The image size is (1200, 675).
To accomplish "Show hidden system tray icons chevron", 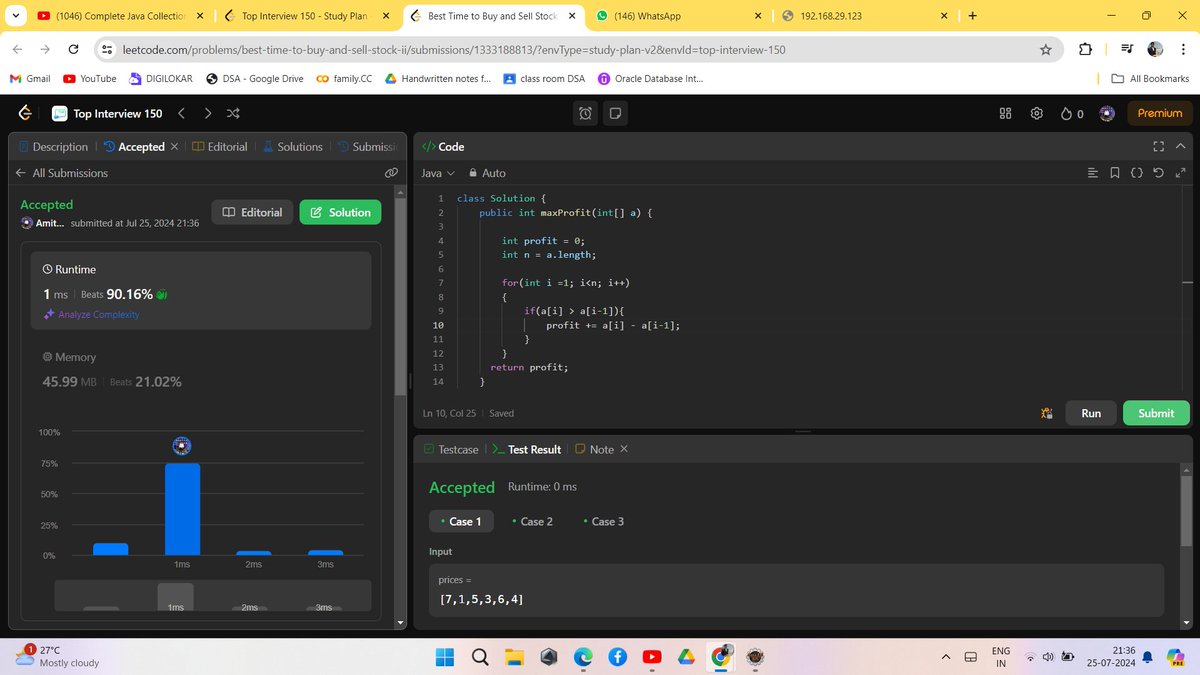I will click(x=945, y=657).
